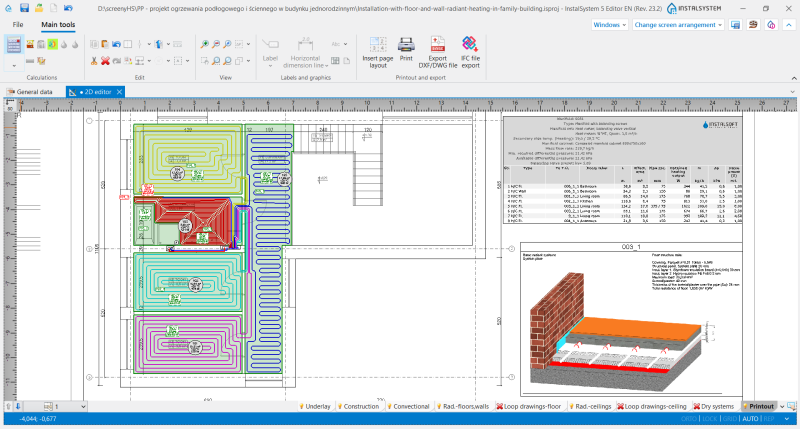Click IFC file export button
800x429 pixels.
pyautogui.click(x=470, y=52)
